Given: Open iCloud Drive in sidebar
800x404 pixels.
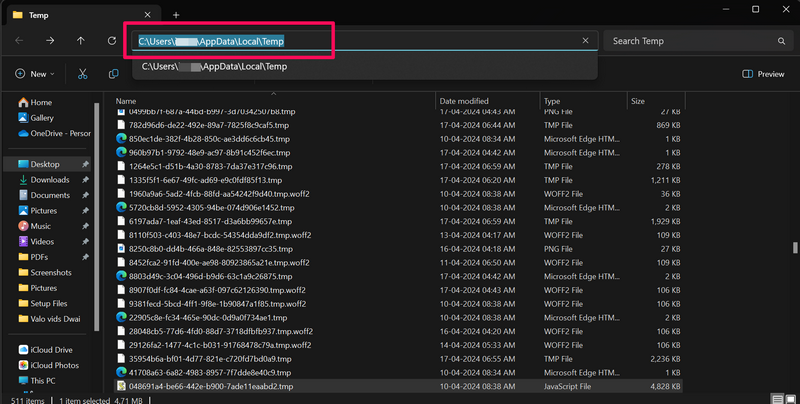Looking at the screenshot, I should click(51, 350).
